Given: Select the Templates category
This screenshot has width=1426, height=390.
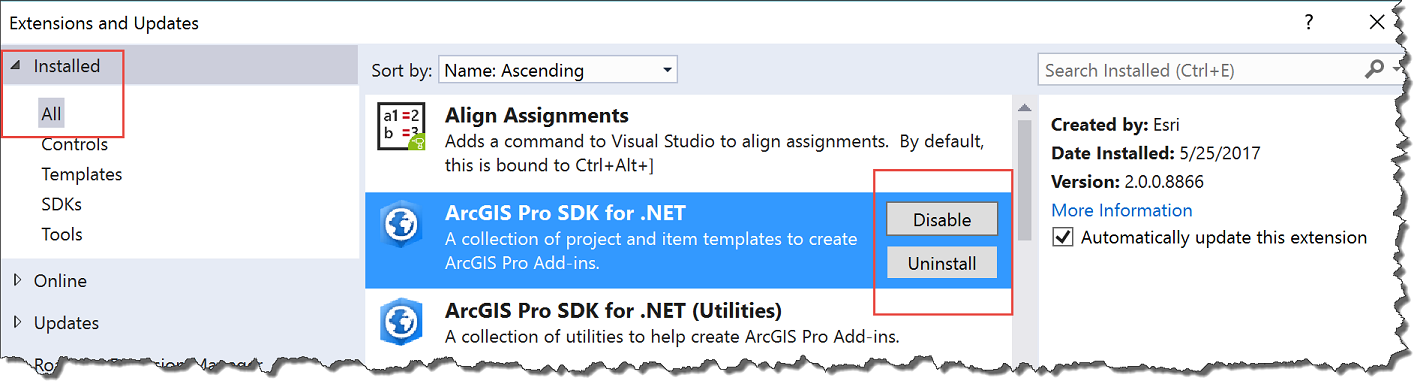Looking at the screenshot, I should click(81, 174).
